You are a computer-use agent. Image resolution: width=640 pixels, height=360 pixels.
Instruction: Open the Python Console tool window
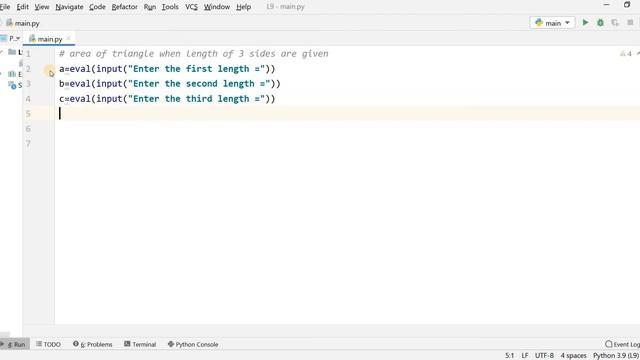pos(193,344)
